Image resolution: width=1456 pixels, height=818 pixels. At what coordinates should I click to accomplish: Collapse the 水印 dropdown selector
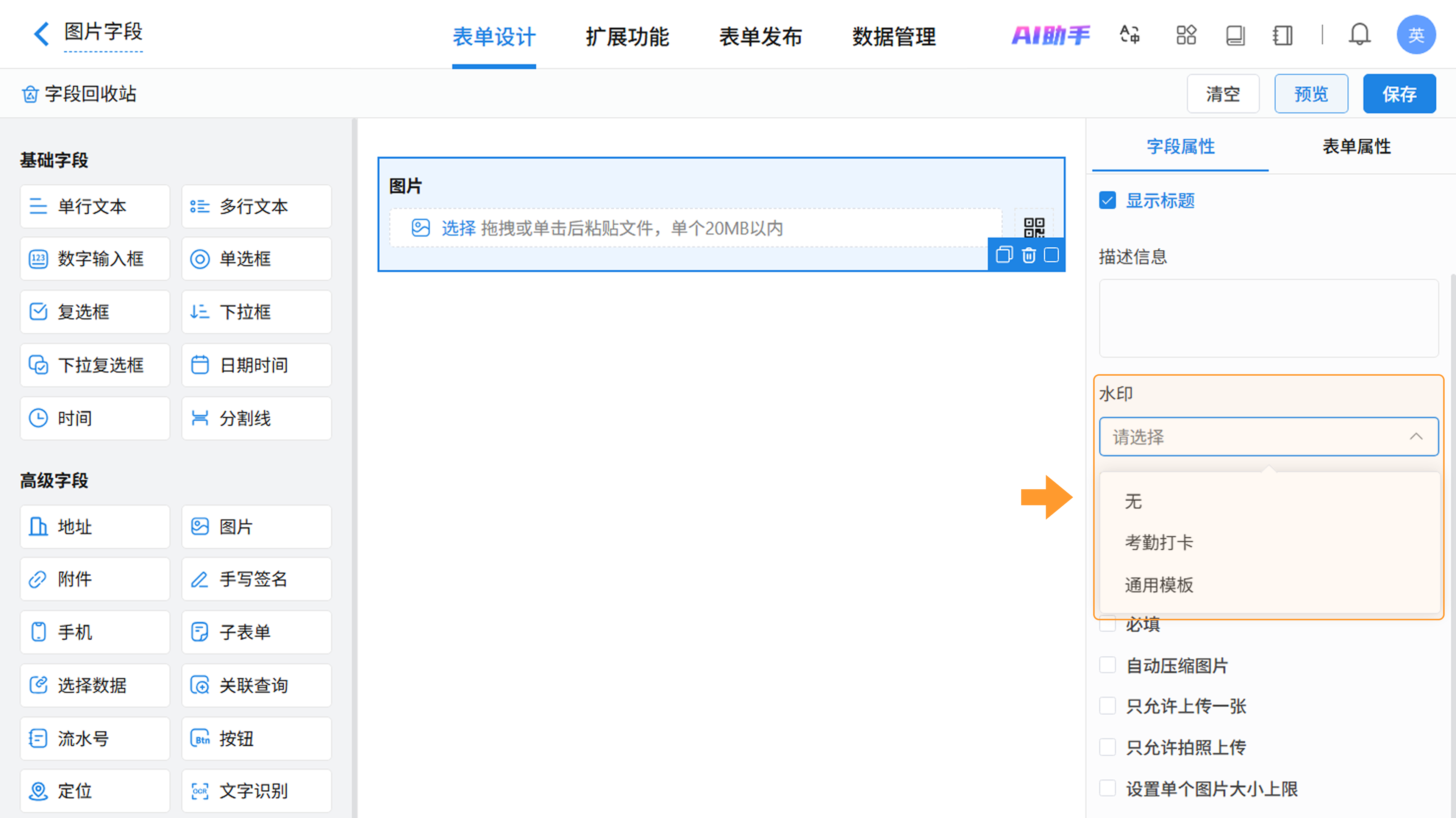[x=1269, y=436]
